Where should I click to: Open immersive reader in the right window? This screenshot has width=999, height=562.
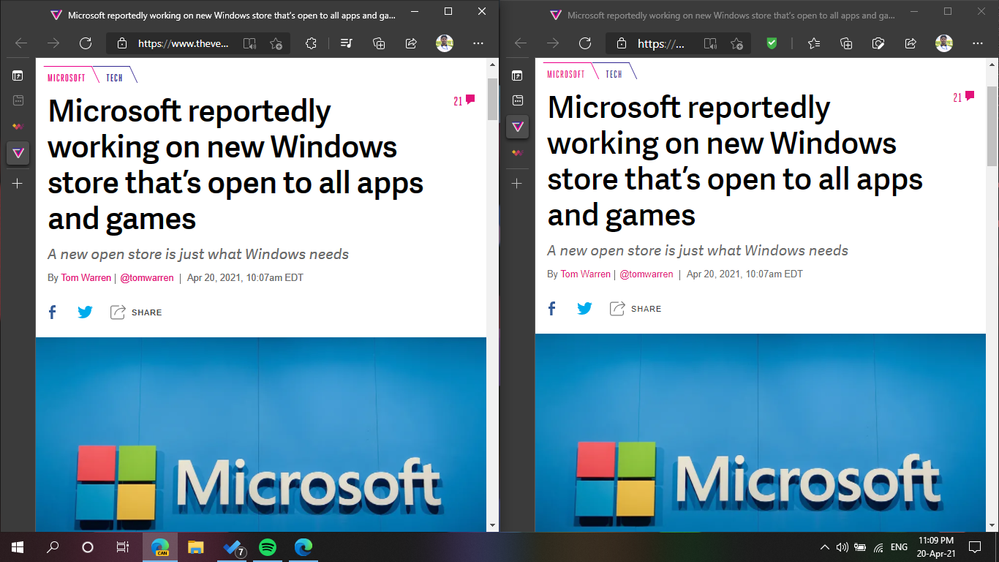pos(710,43)
